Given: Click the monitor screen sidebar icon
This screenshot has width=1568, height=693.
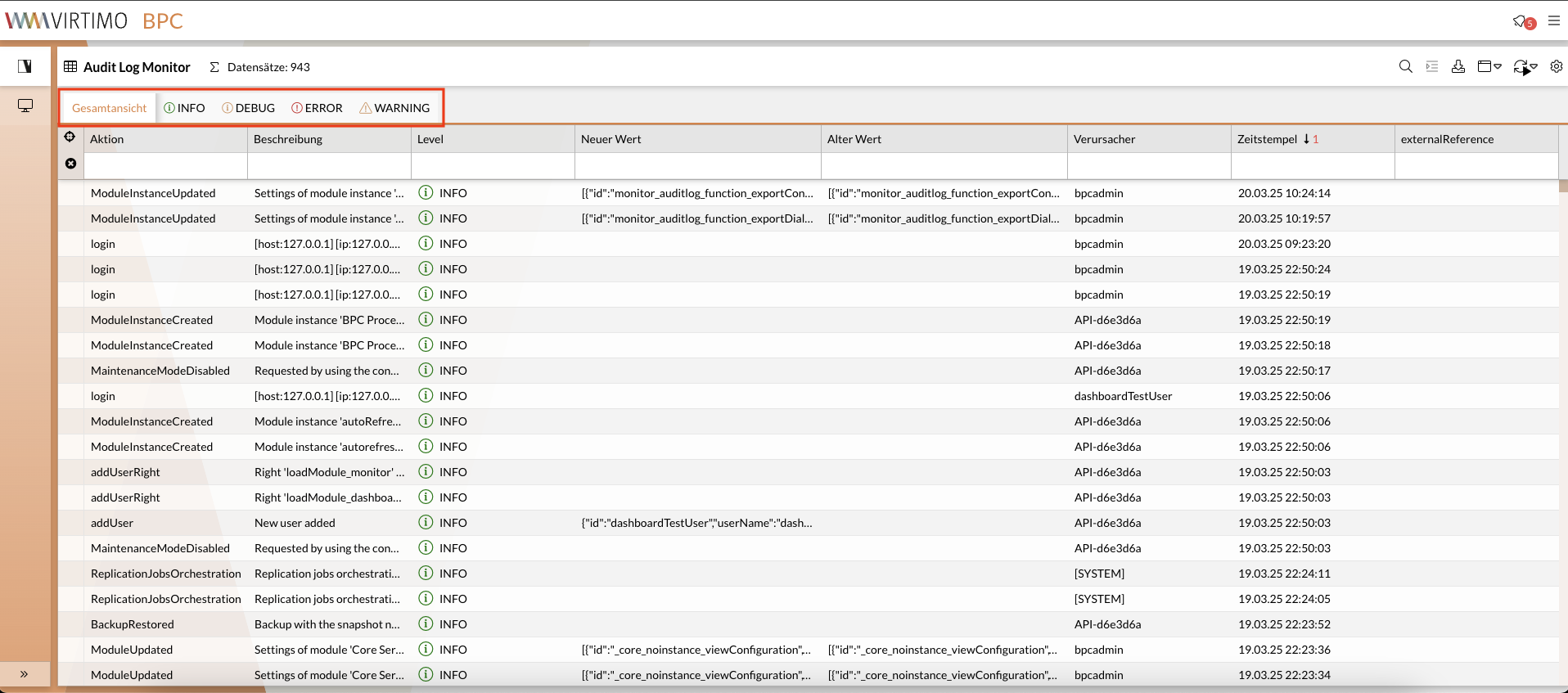Looking at the screenshot, I should [x=25, y=106].
